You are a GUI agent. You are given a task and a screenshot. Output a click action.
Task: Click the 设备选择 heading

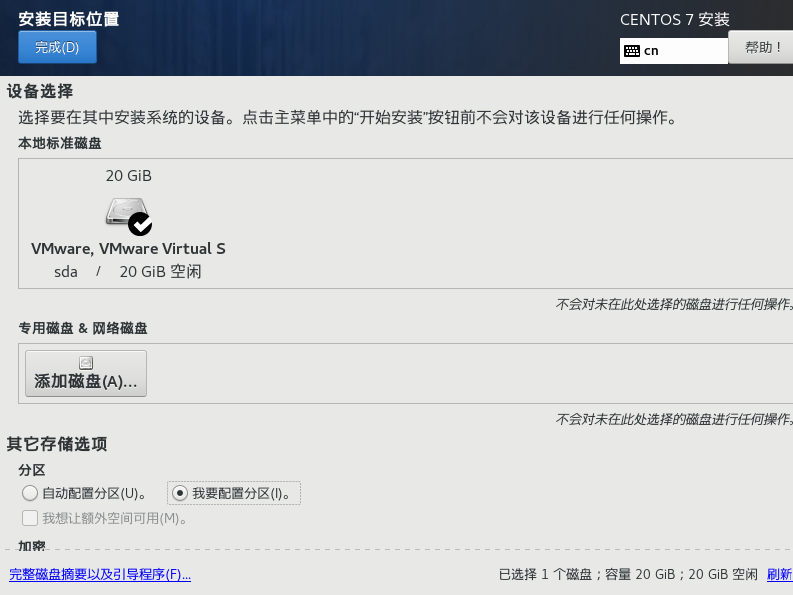(x=40, y=91)
